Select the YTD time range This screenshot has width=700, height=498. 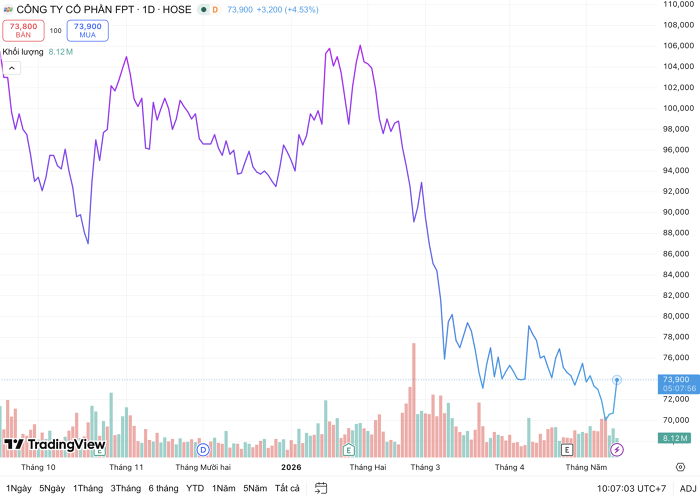point(195,488)
